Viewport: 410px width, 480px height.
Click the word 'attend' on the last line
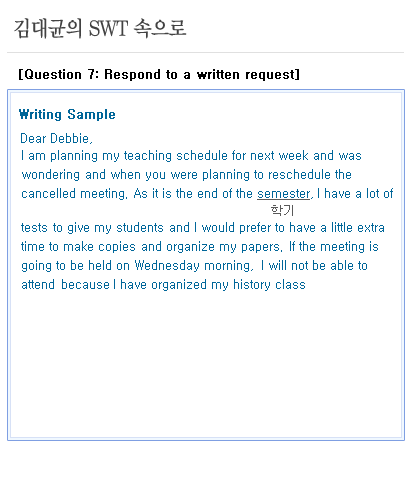38,285
